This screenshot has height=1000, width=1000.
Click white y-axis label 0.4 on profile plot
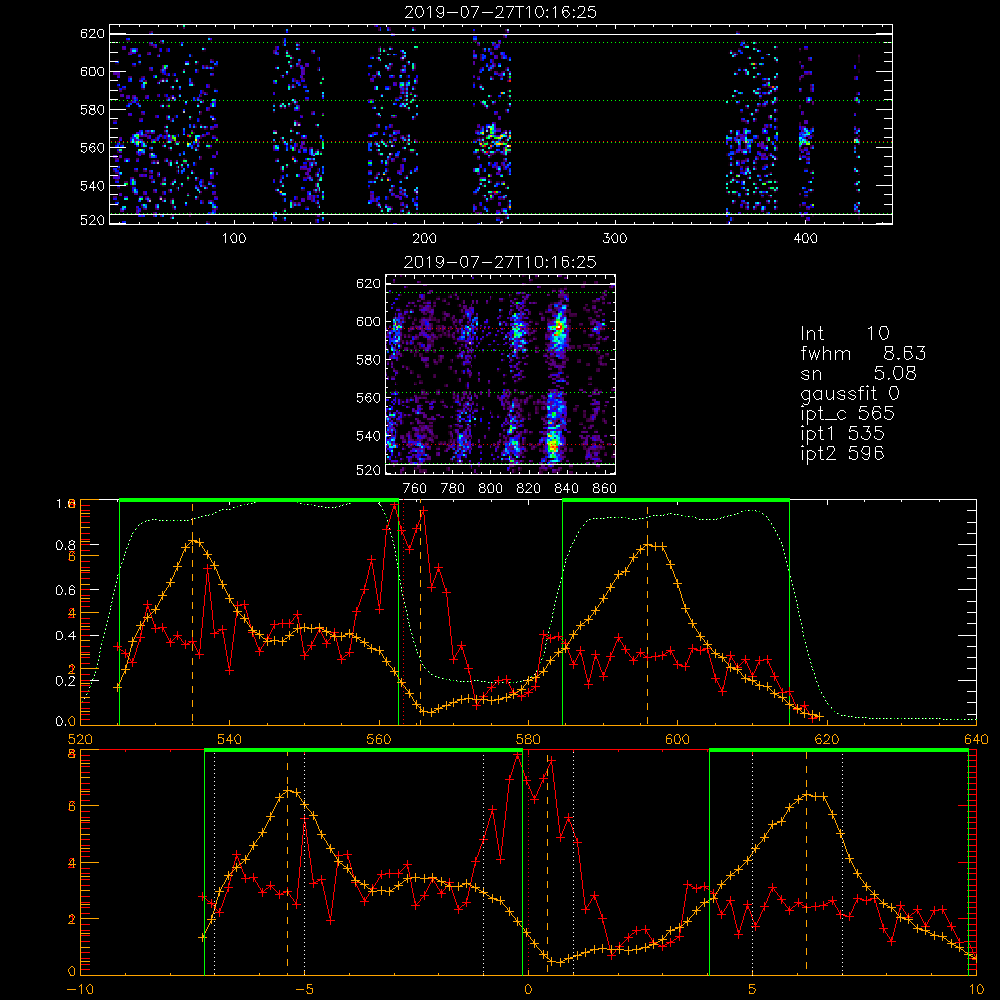64,635
